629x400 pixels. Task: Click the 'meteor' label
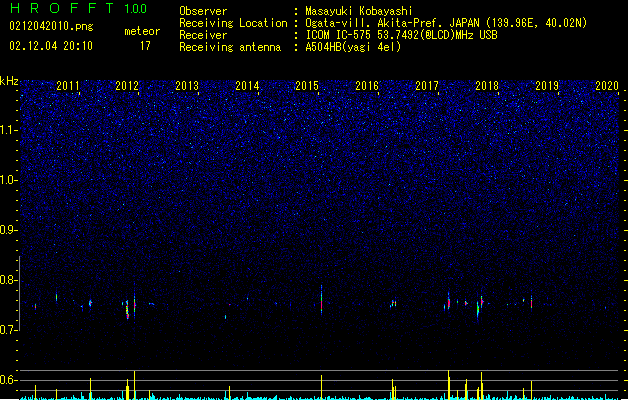[142, 31]
